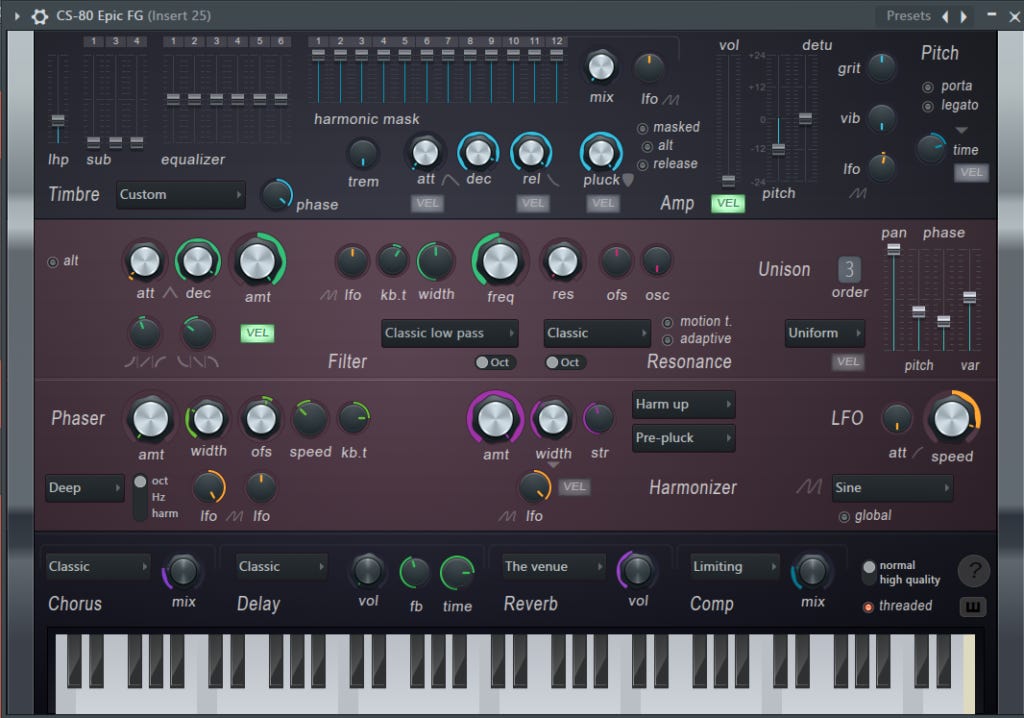Viewport: 1024px width, 718px height.
Task: Open the Comp Limiting type menu
Action: [735, 566]
